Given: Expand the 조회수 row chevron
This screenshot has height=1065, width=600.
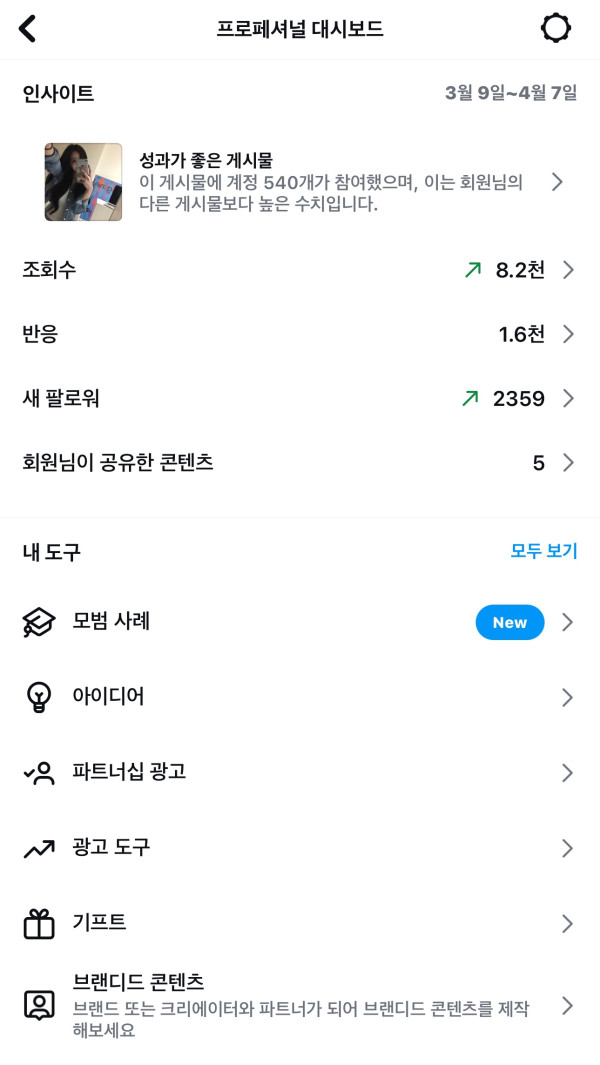Looking at the screenshot, I should click(x=568, y=270).
